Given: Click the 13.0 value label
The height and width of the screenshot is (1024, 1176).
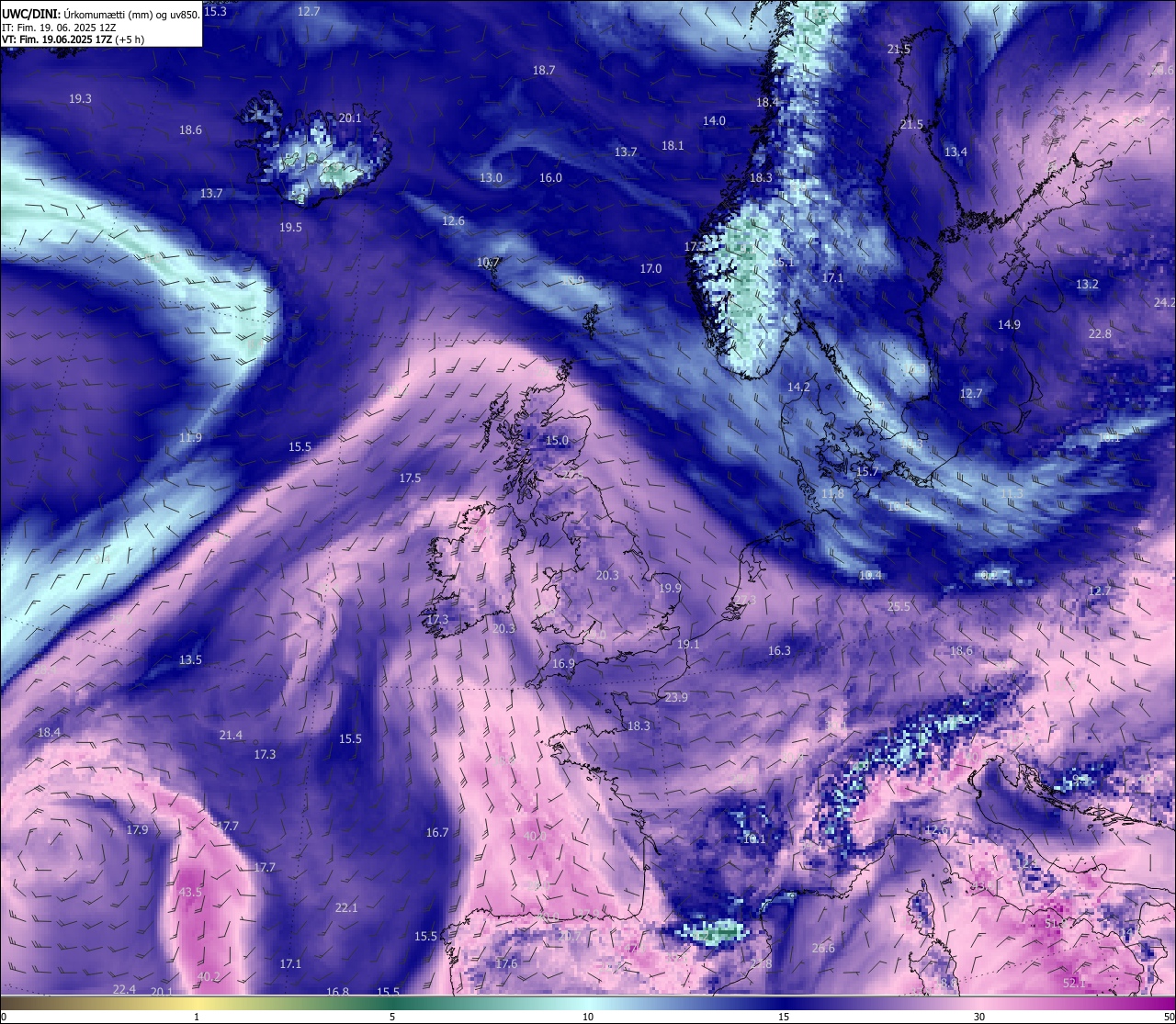Looking at the screenshot, I should [x=491, y=177].
